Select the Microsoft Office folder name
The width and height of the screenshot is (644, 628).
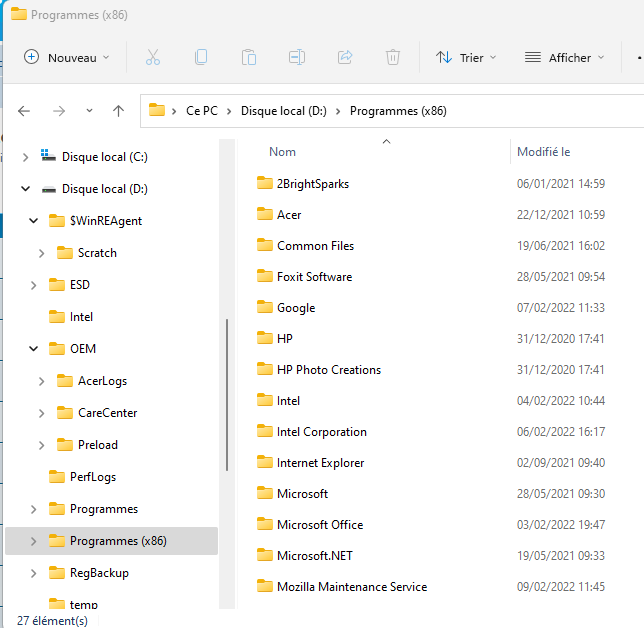tap(320, 525)
